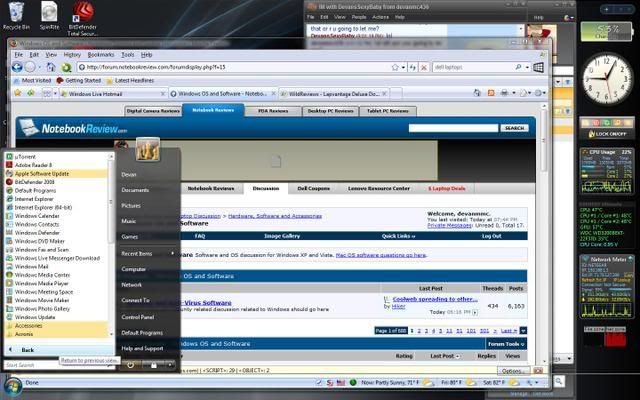The image size is (640, 400).
Task: Click the SEARCH button on NotebookReview header
Action: click(514, 128)
